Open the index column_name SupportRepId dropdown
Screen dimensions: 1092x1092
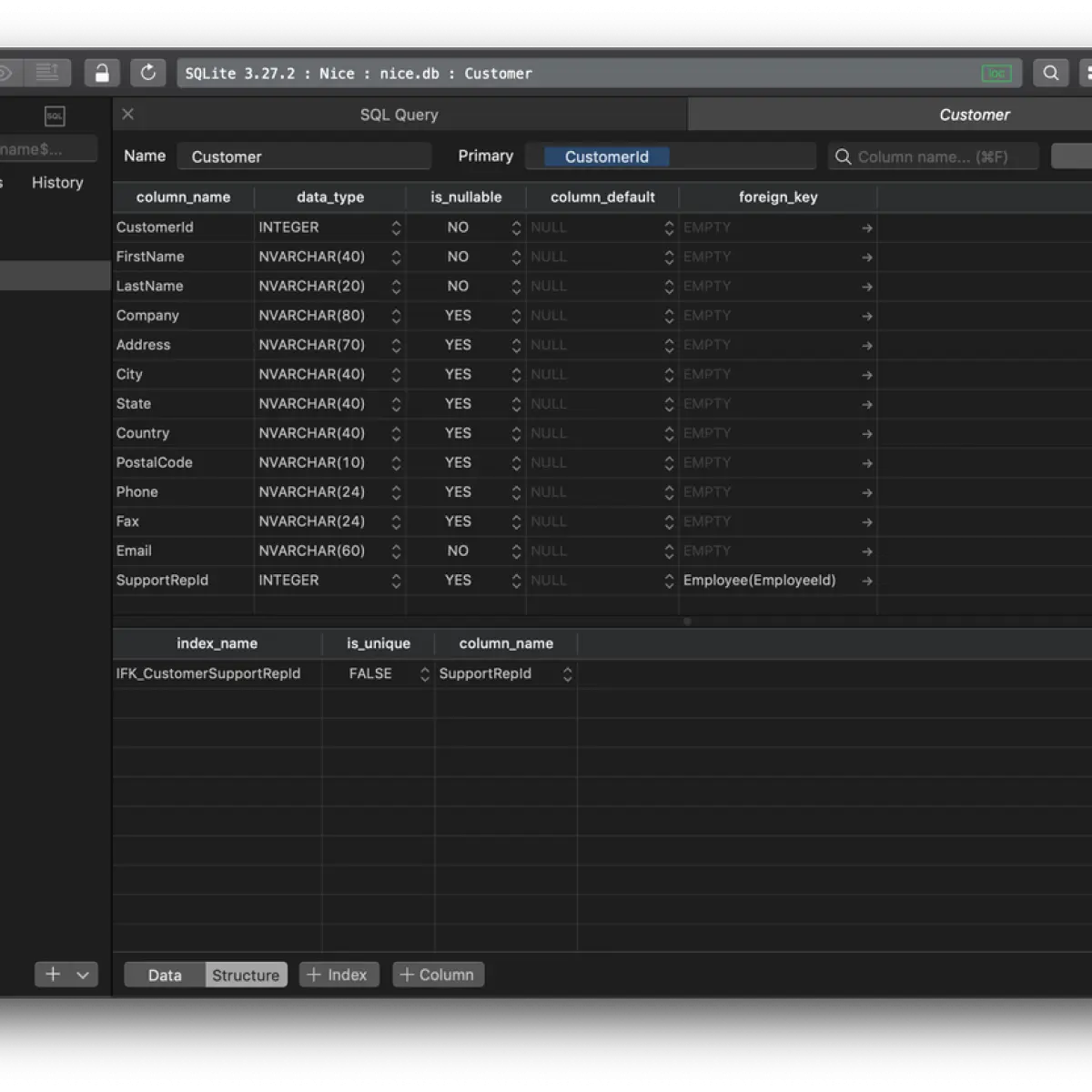567,674
